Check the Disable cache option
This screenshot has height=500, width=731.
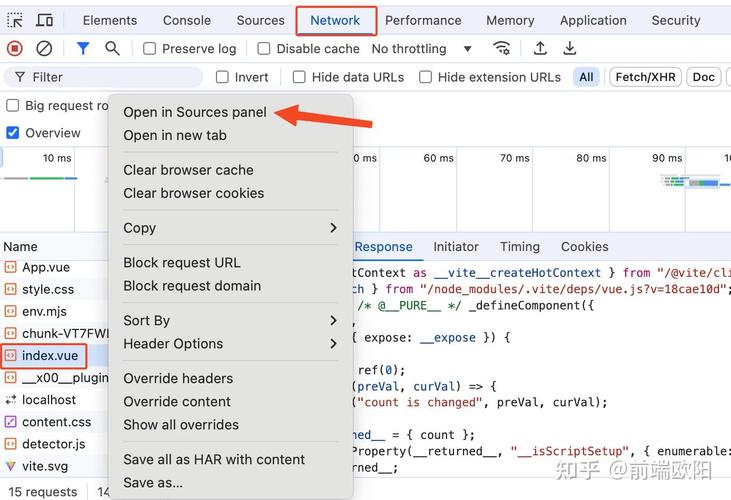tap(264, 48)
